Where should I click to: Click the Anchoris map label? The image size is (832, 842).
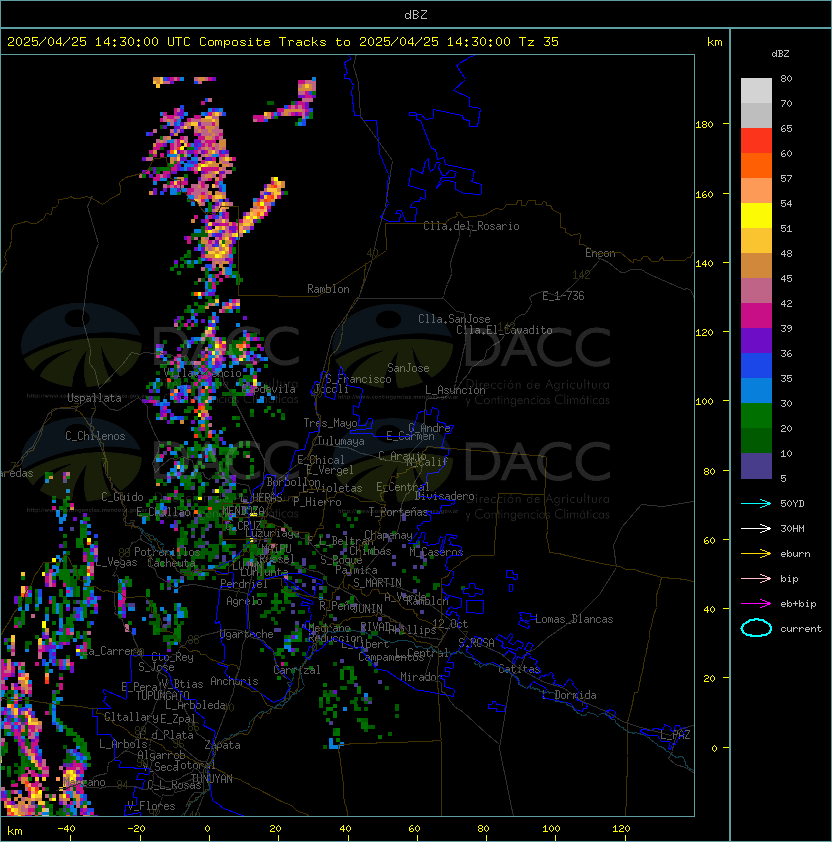click(234, 681)
